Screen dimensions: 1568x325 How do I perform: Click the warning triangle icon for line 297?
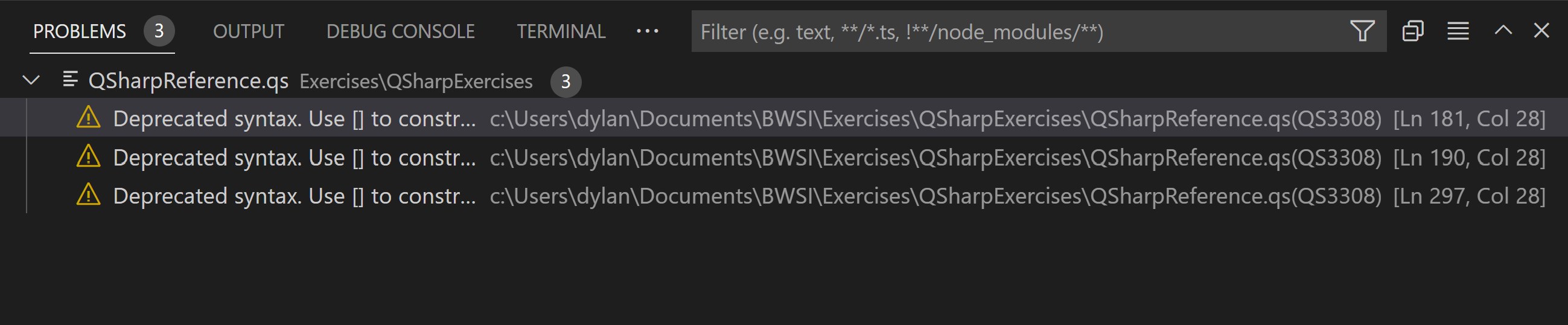click(88, 195)
